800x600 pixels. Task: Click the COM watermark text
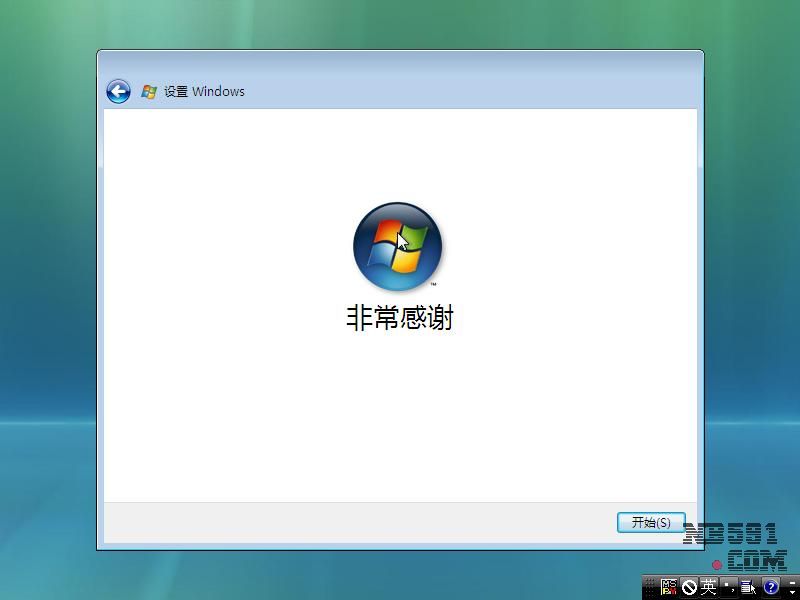pos(757,560)
